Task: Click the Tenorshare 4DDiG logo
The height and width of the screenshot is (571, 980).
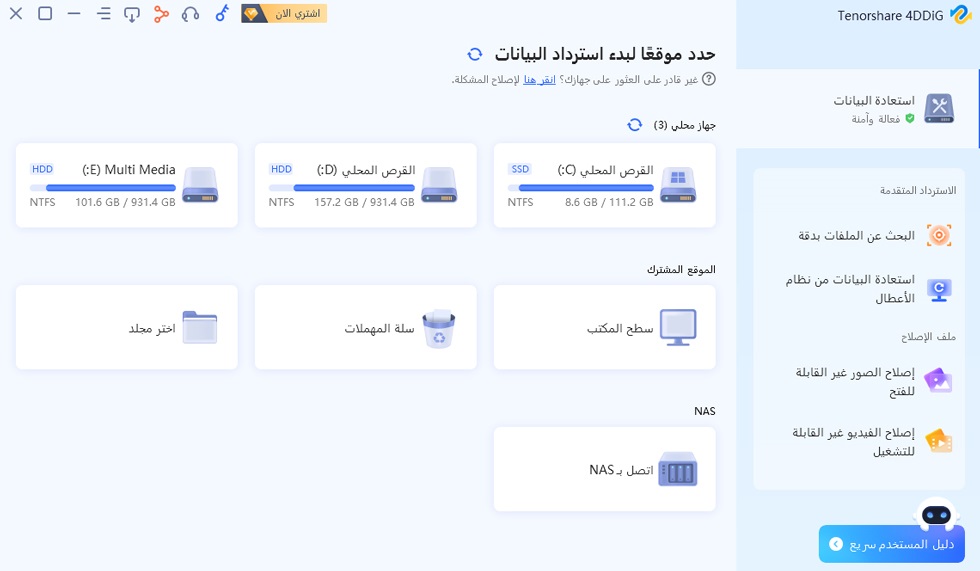Action: point(960,15)
